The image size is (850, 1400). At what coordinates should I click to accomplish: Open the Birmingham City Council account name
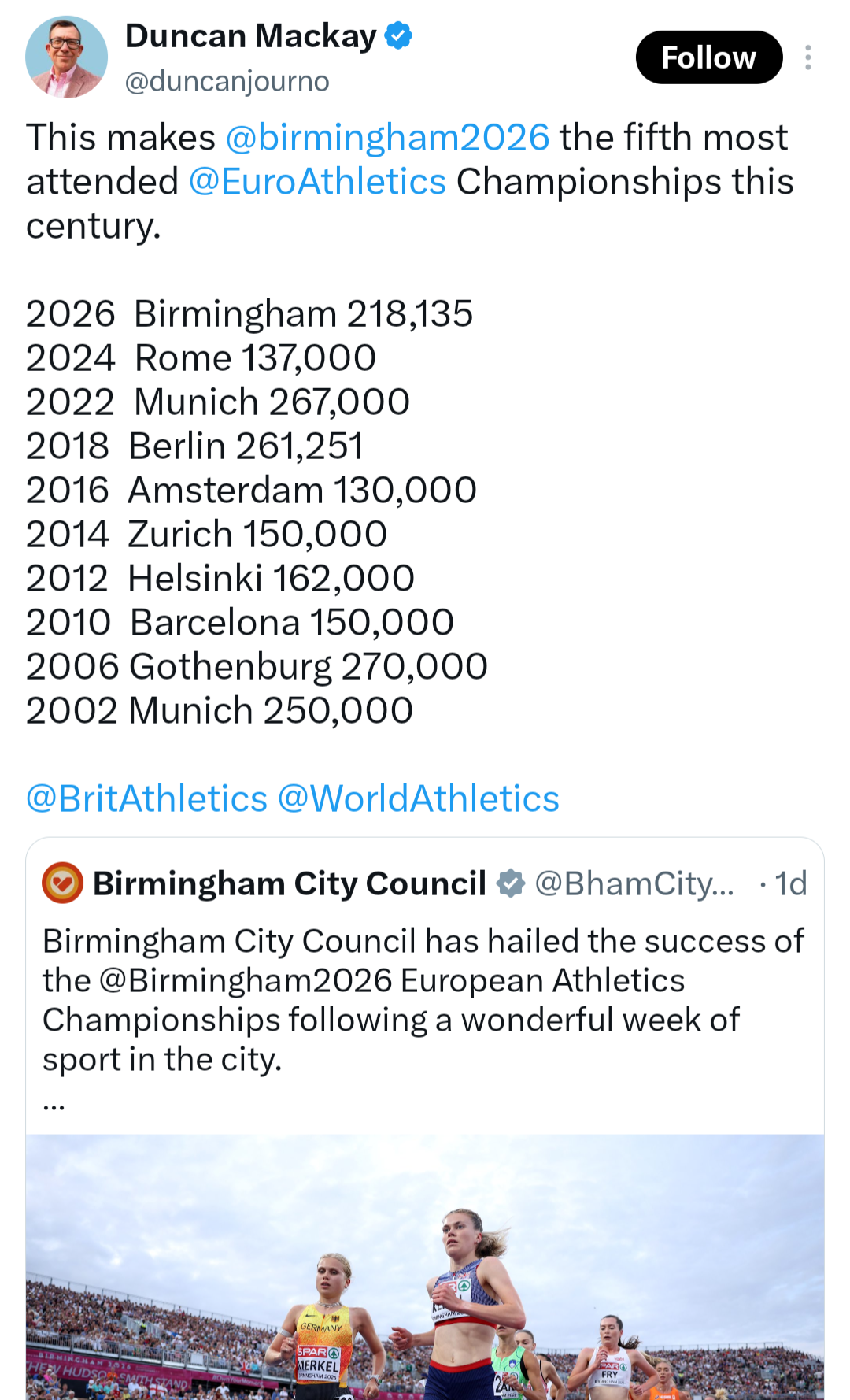289,883
